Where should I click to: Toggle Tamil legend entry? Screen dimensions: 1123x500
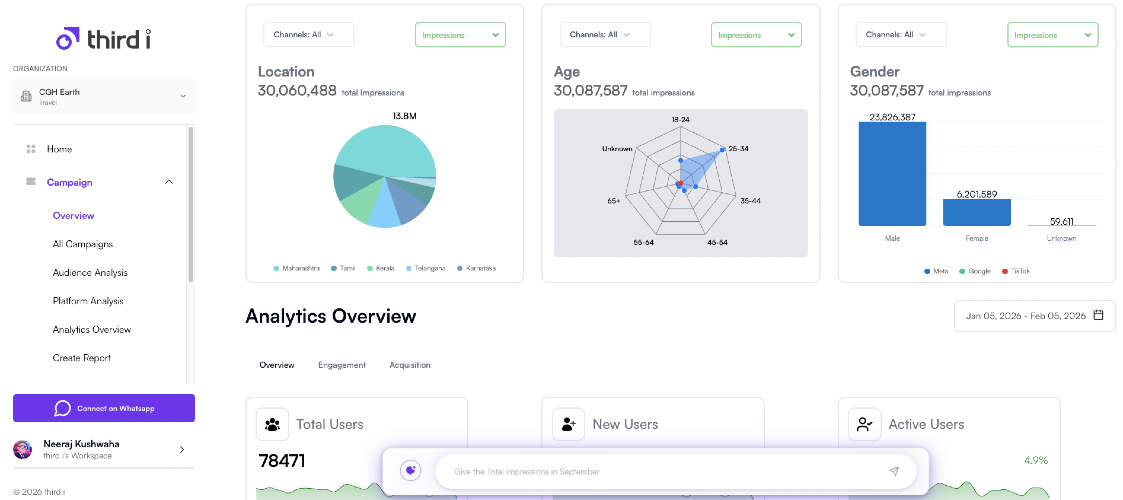pos(344,269)
